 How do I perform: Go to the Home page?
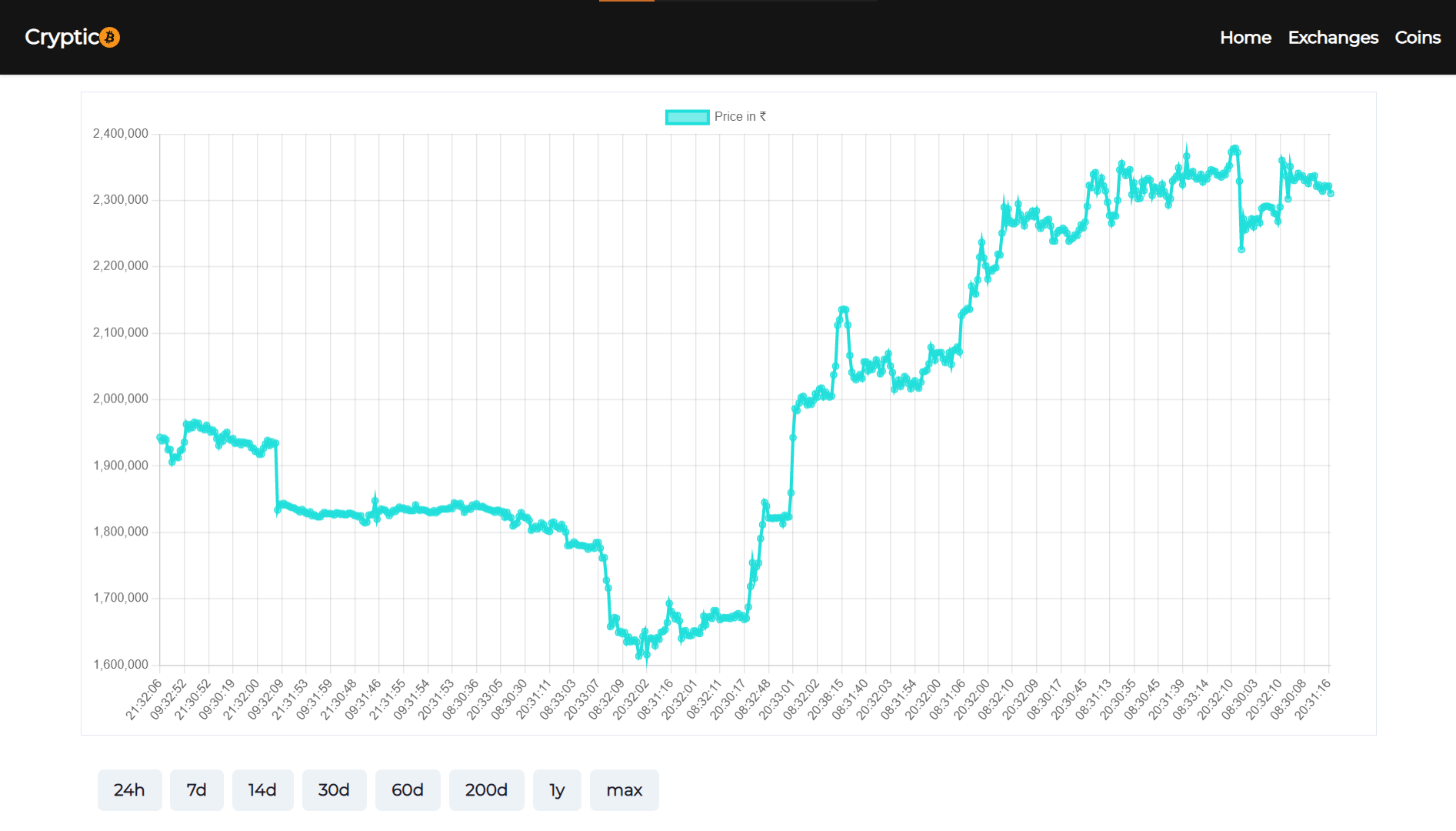1245,38
